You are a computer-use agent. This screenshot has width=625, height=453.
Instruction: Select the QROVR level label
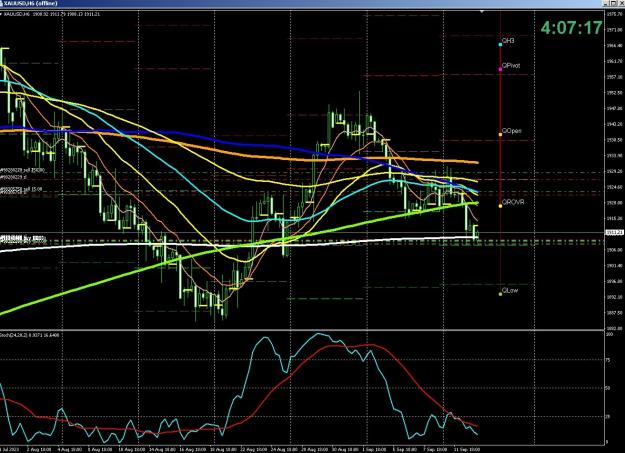pyautogui.click(x=513, y=202)
